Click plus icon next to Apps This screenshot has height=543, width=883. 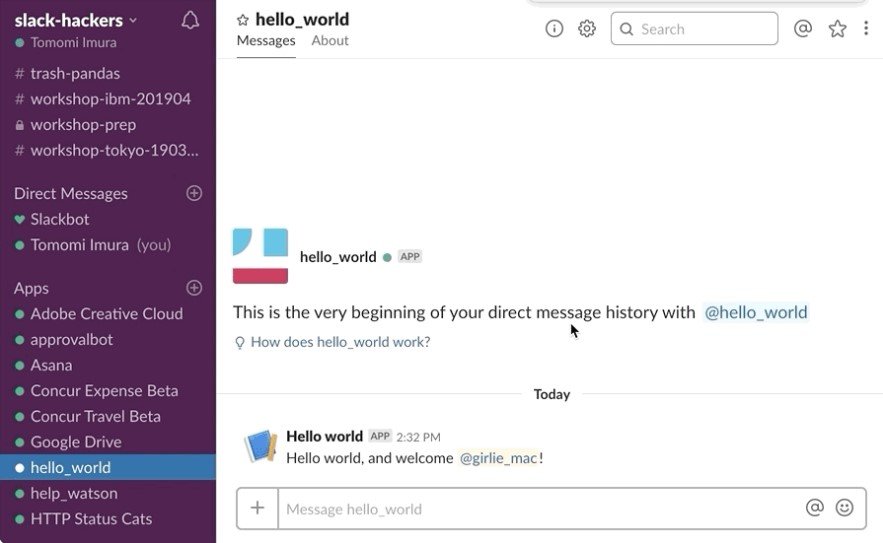pyautogui.click(x=195, y=288)
